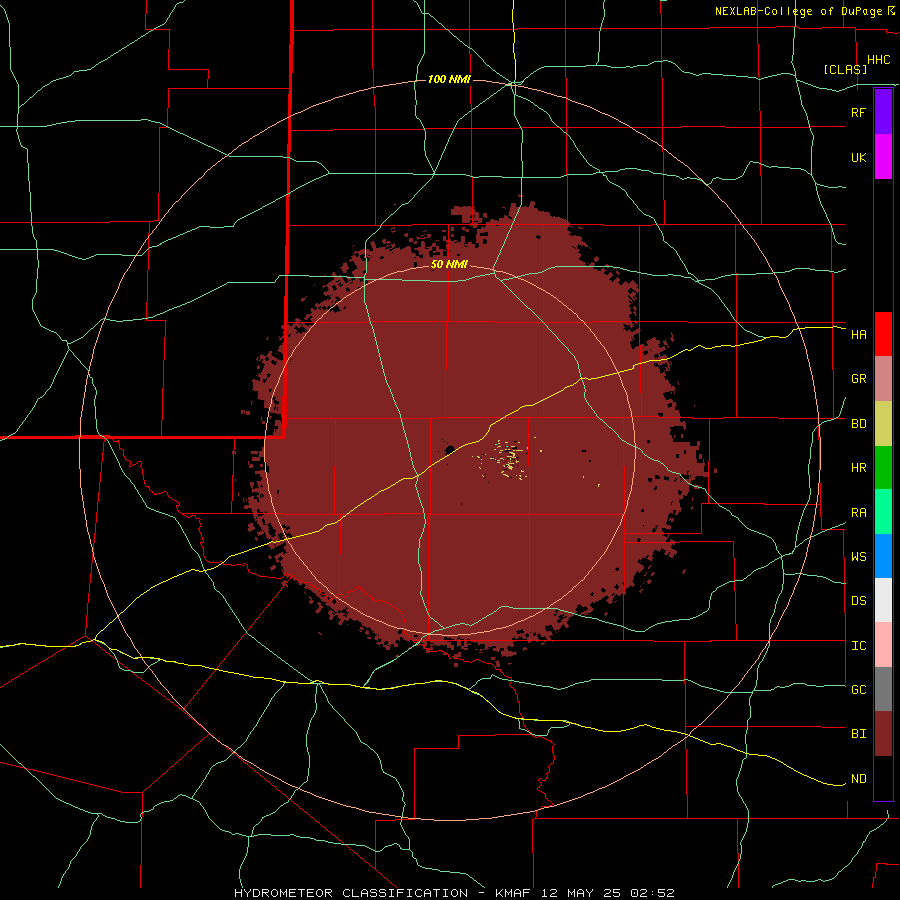Click the 'DS' legend label
Screen dimensions: 900x900
[x=858, y=600]
